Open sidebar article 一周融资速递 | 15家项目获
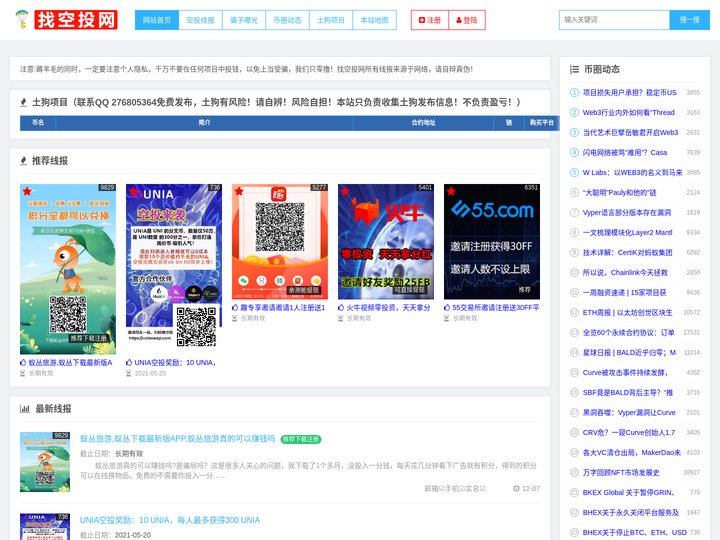Screen dimensions: 720x540 tap(624, 292)
